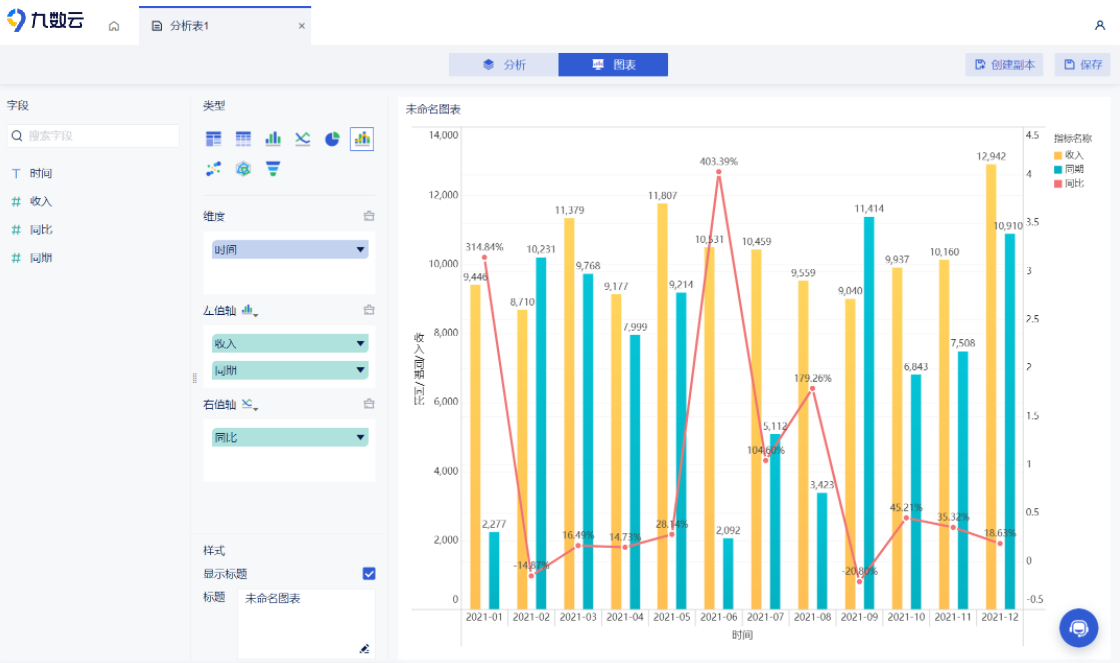Choose the radar chart type icon
The image size is (1120, 663).
coord(243,169)
